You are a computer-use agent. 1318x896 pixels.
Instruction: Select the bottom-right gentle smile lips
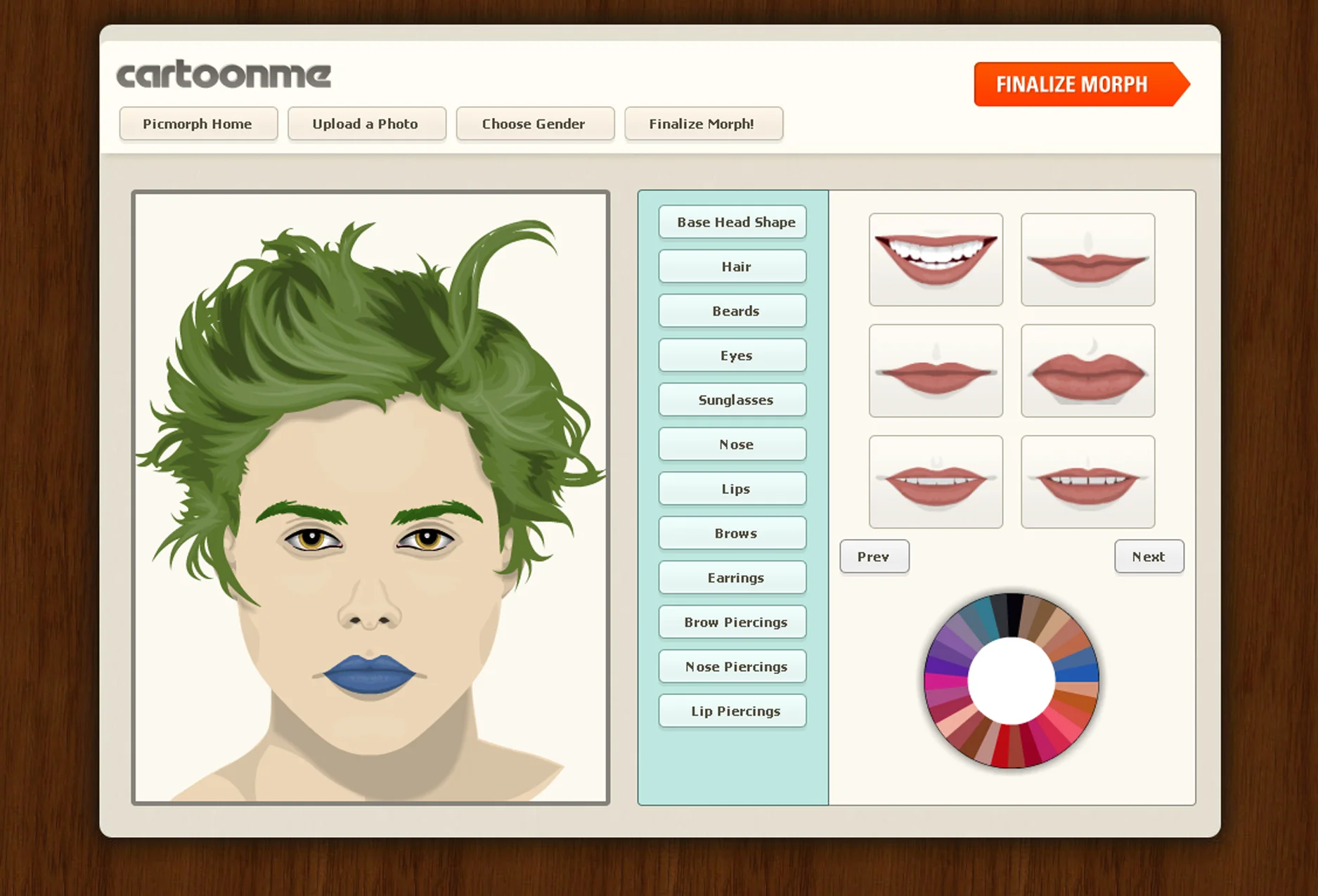1087,481
